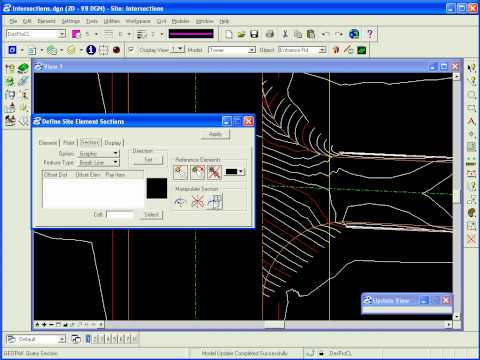Open the Internet Explorer globe icon

tap(354, 34)
